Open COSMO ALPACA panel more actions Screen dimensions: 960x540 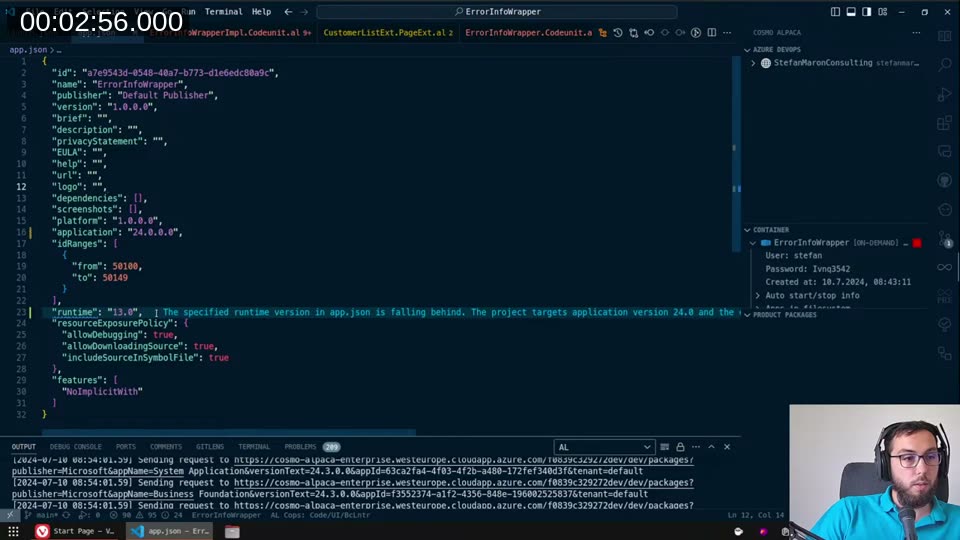pos(916,32)
